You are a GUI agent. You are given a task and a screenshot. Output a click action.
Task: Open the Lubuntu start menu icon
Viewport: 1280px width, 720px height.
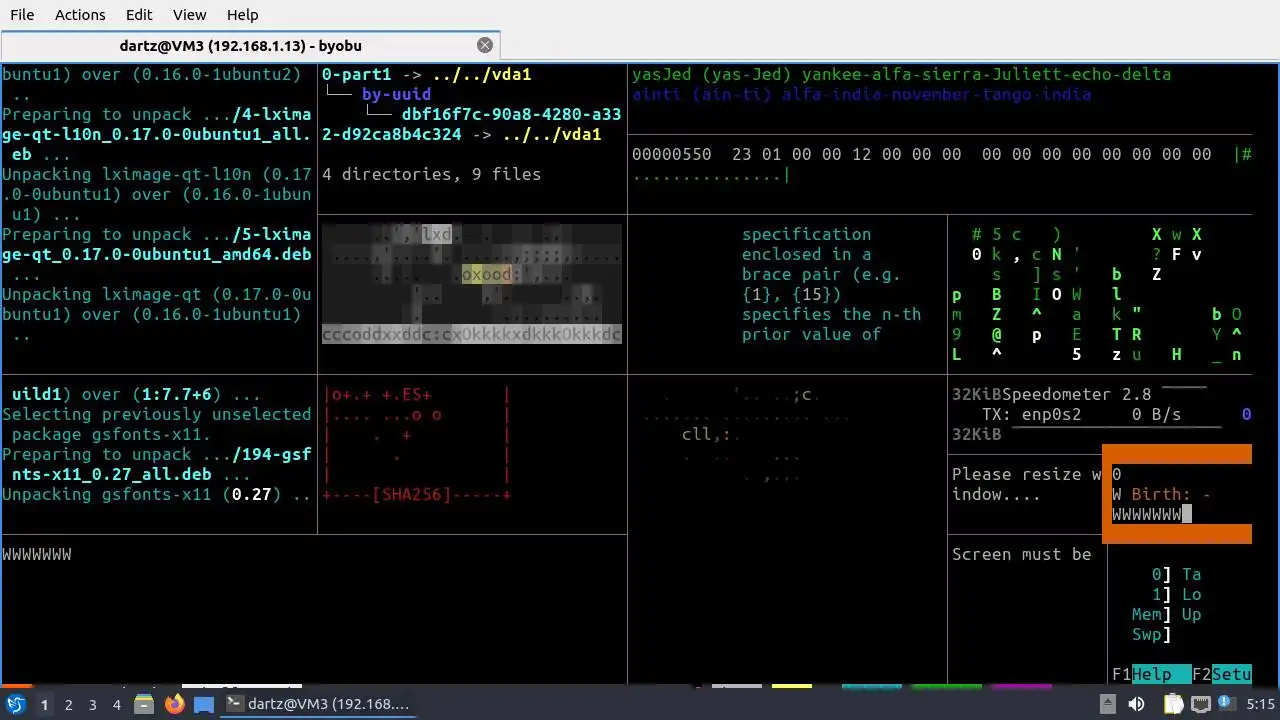pyautogui.click(x=15, y=704)
